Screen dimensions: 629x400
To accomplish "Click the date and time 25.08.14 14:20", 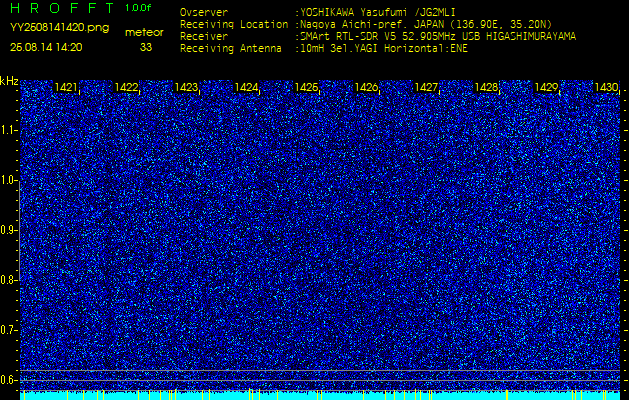I will [x=46, y=47].
